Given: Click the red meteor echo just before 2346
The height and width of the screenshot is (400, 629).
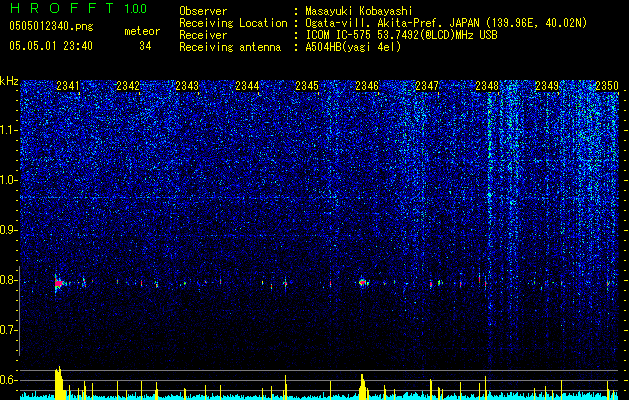Looking at the screenshot, I should tap(362, 282).
